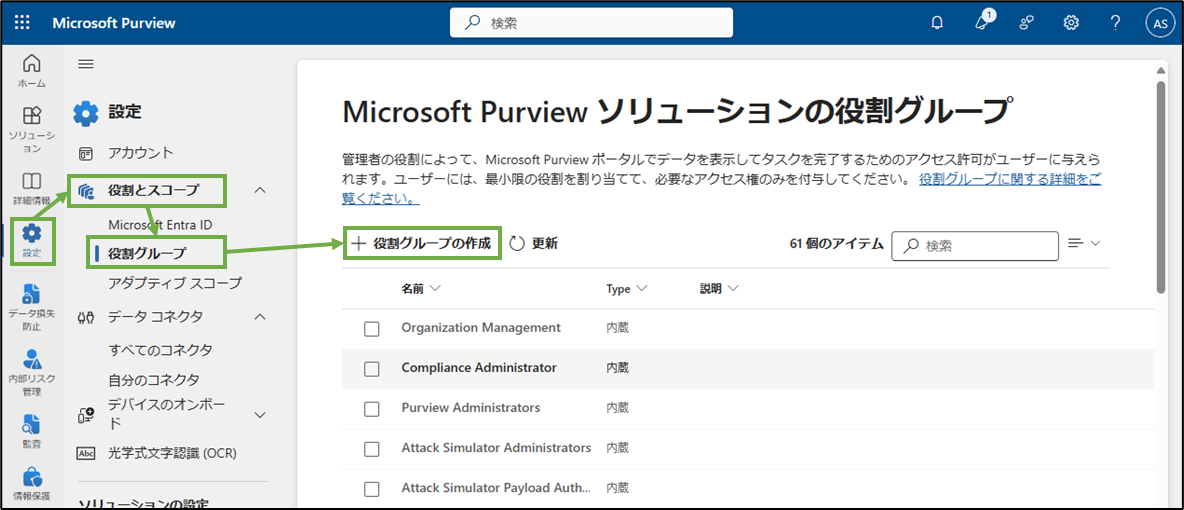Click the データ コネクタ plug icon

pyautogui.click(x=86, y=318)
